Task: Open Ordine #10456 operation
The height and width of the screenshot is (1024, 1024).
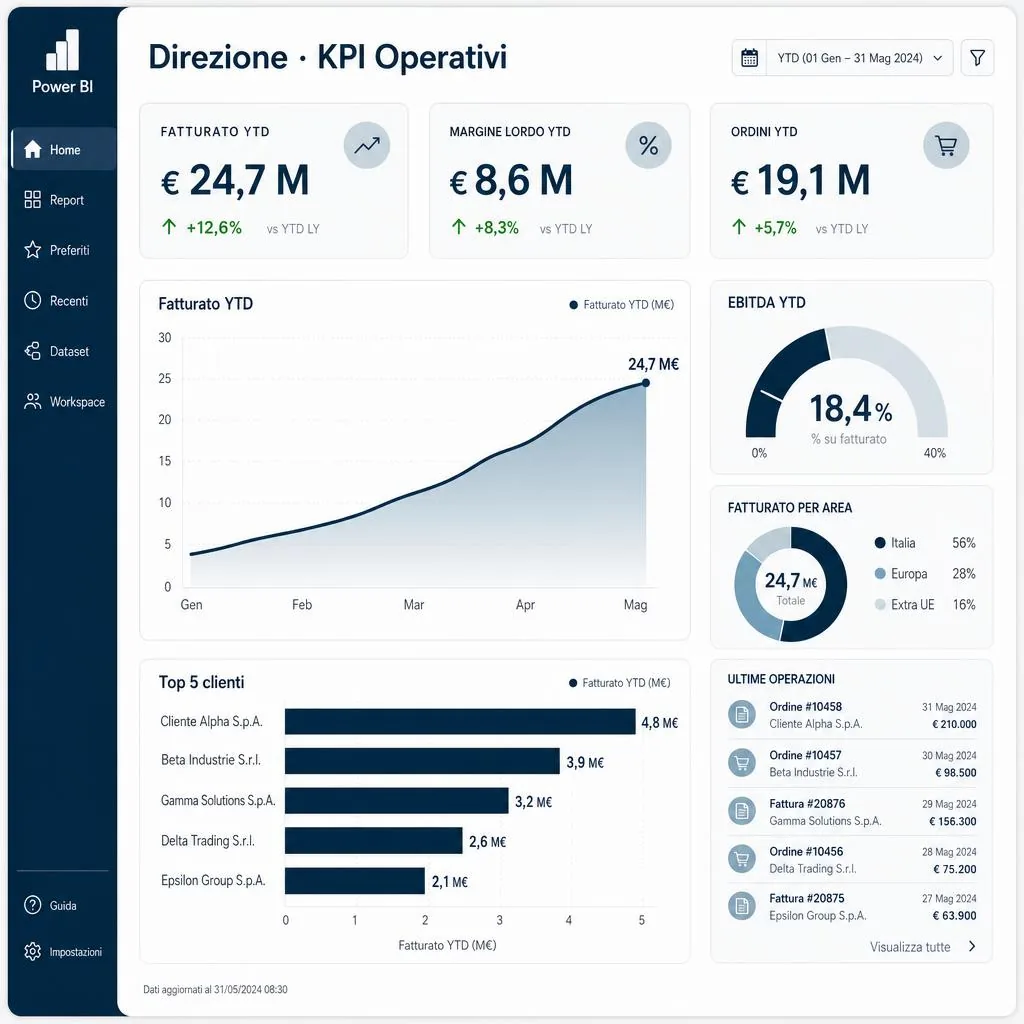Action: 852,859
